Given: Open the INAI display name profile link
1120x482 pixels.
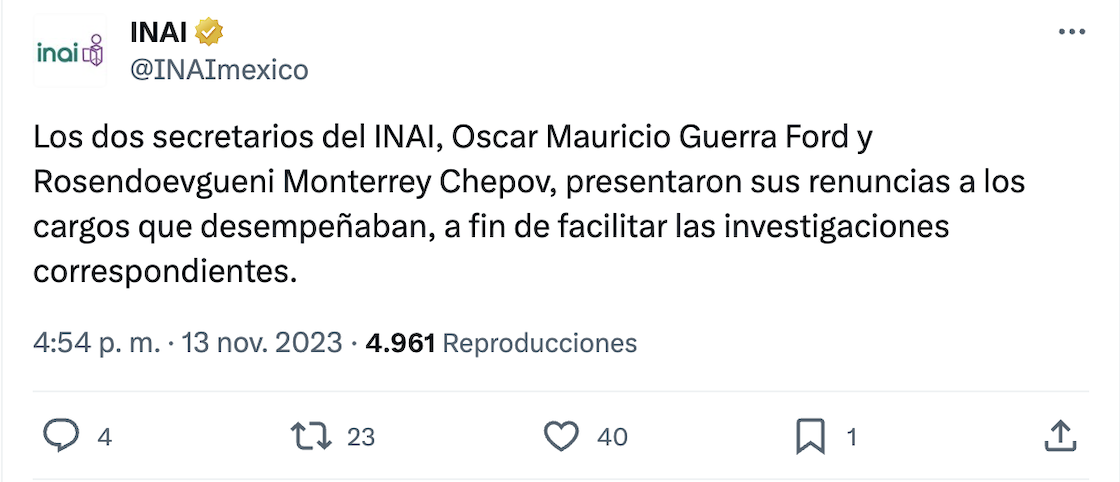Looking at the screenshot, I should click(158, 32).
